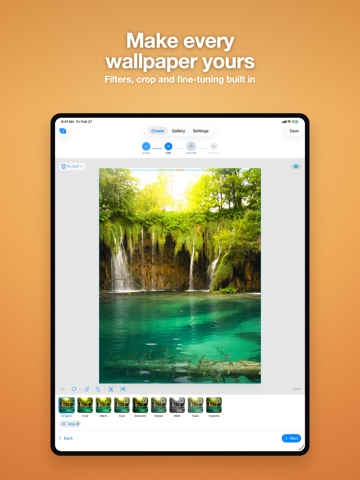Image resolution: width=360 pixels, height=480 pixels.
Task: Continue with the Next button
Action: (x=291, y=438)
